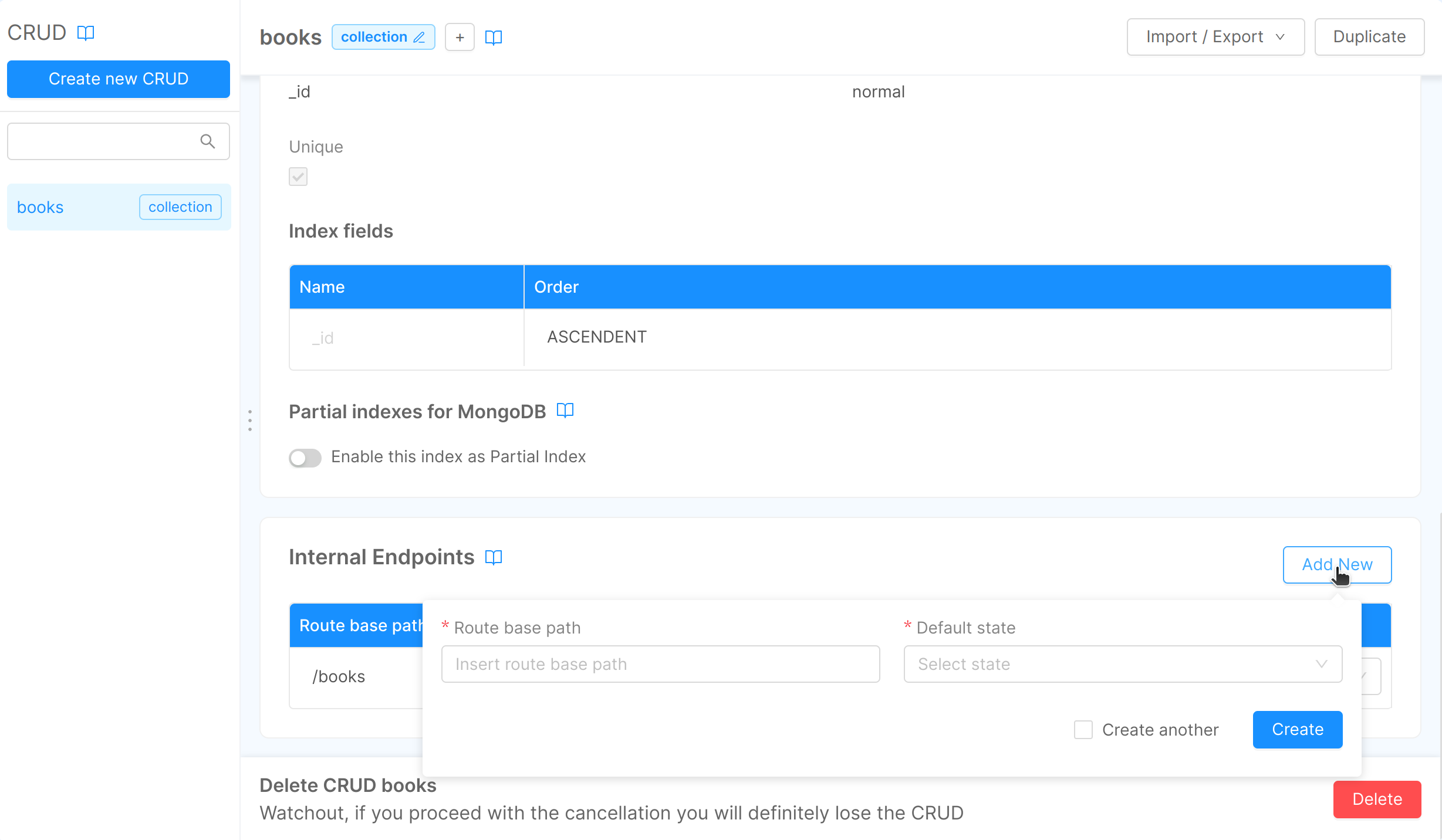The image size is (1442, 840).
Task: Click the Create new CRUD button
Action: point(119,79)
